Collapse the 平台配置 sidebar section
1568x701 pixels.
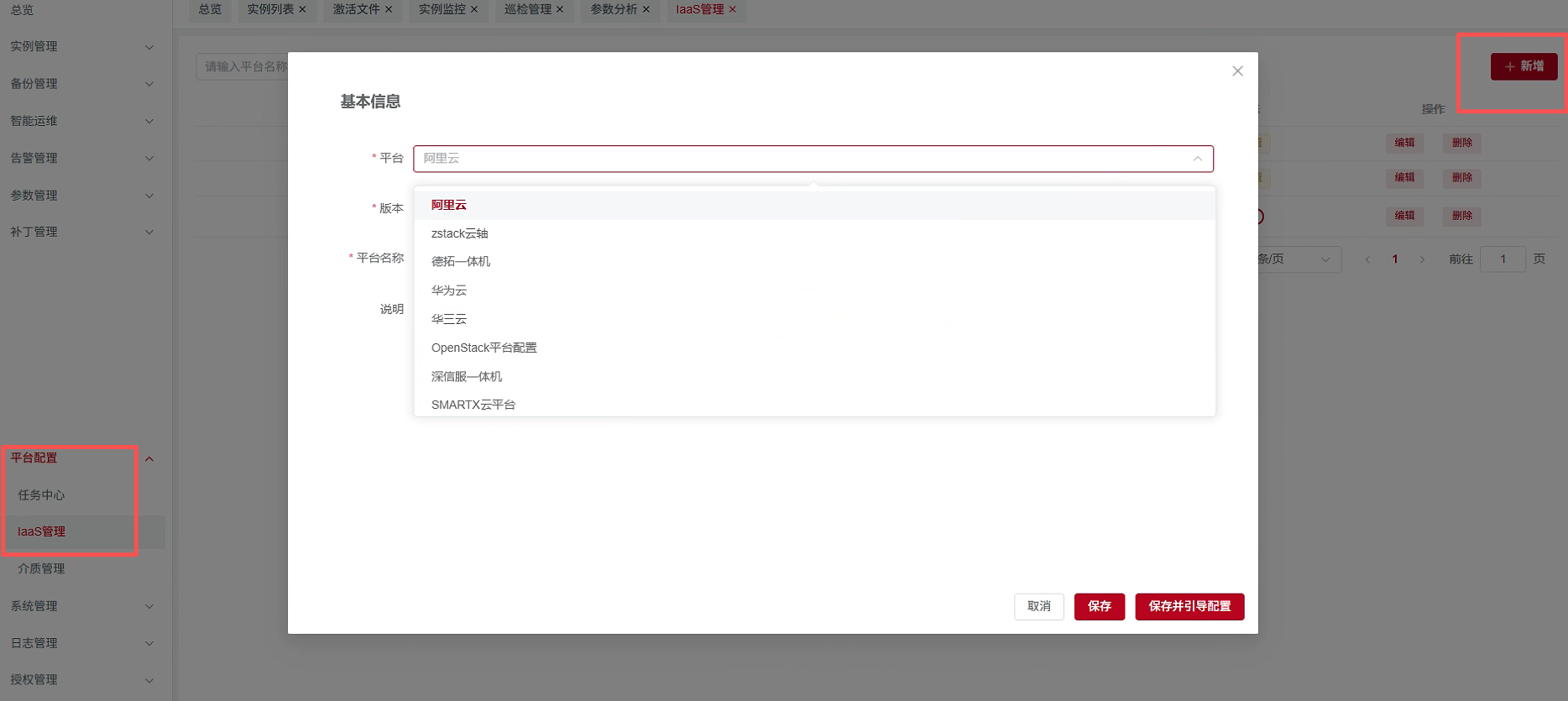click(x=149, y=458)
